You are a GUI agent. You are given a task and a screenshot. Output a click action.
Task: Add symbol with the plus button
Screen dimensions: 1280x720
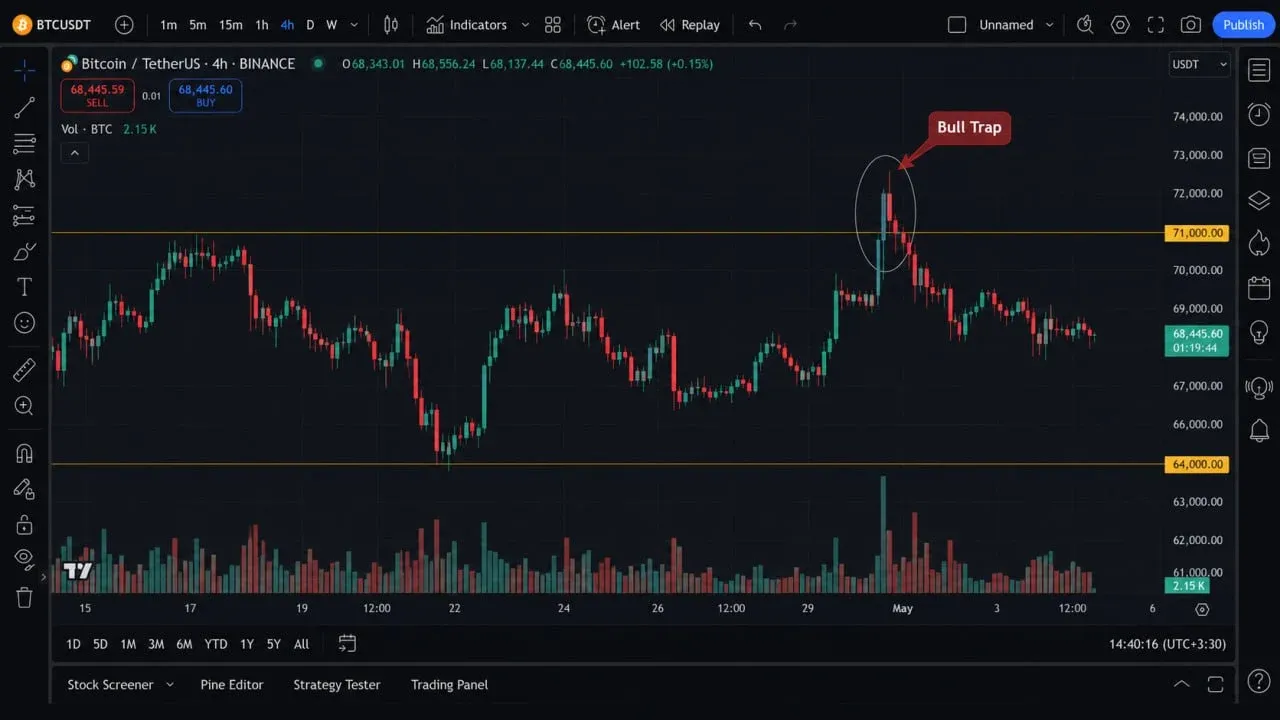tap(124, 25)
